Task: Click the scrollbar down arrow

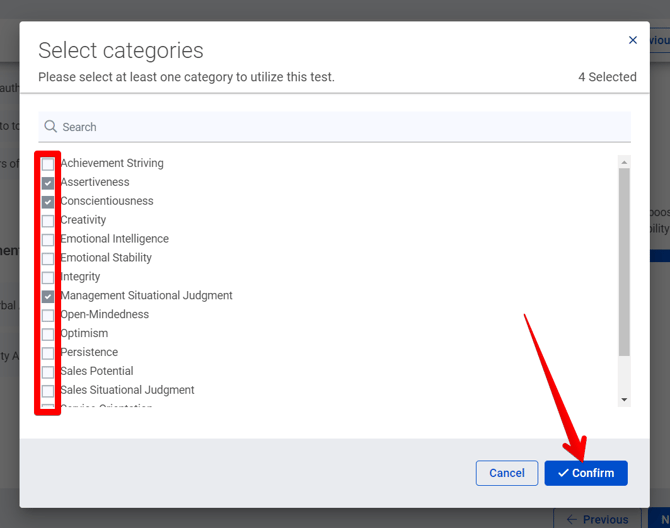Action: coord(625,400)
